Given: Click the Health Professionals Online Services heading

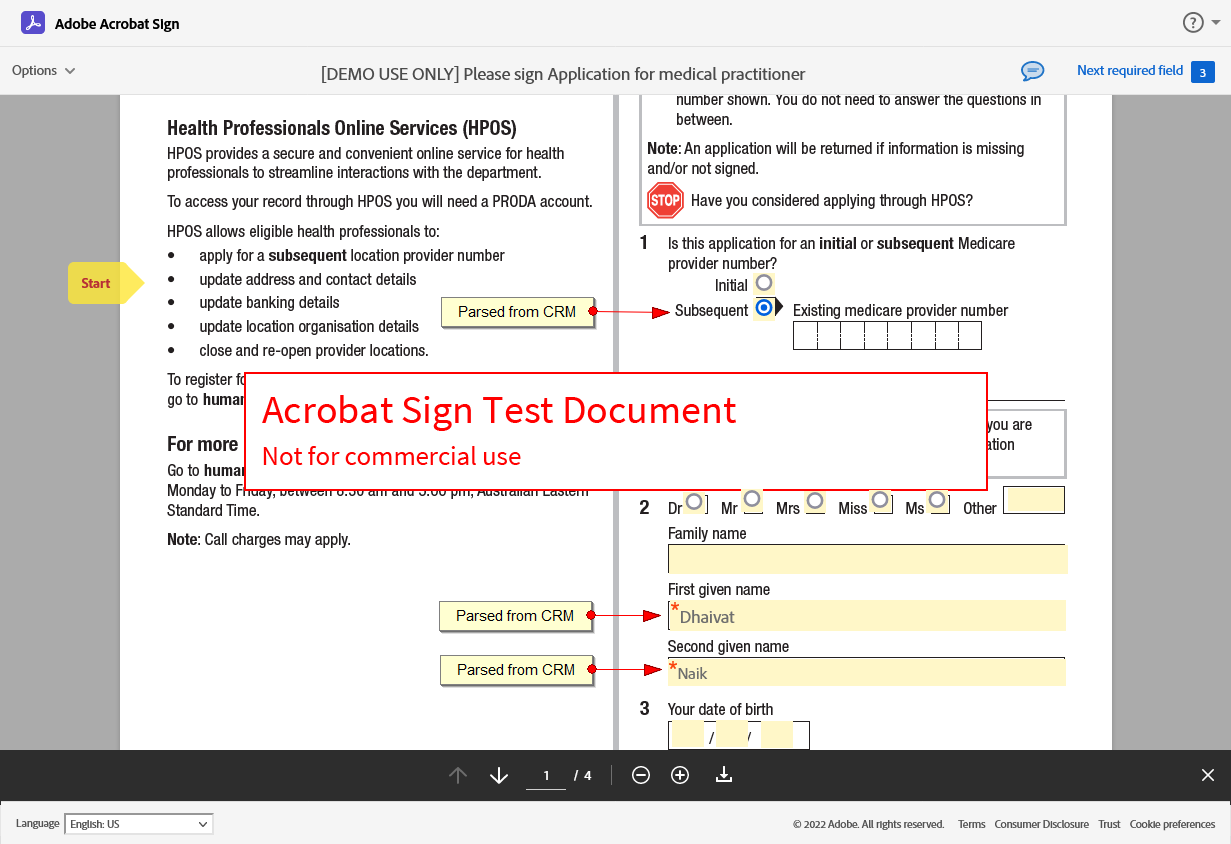Looking at the screenshot, I should 342,128.
